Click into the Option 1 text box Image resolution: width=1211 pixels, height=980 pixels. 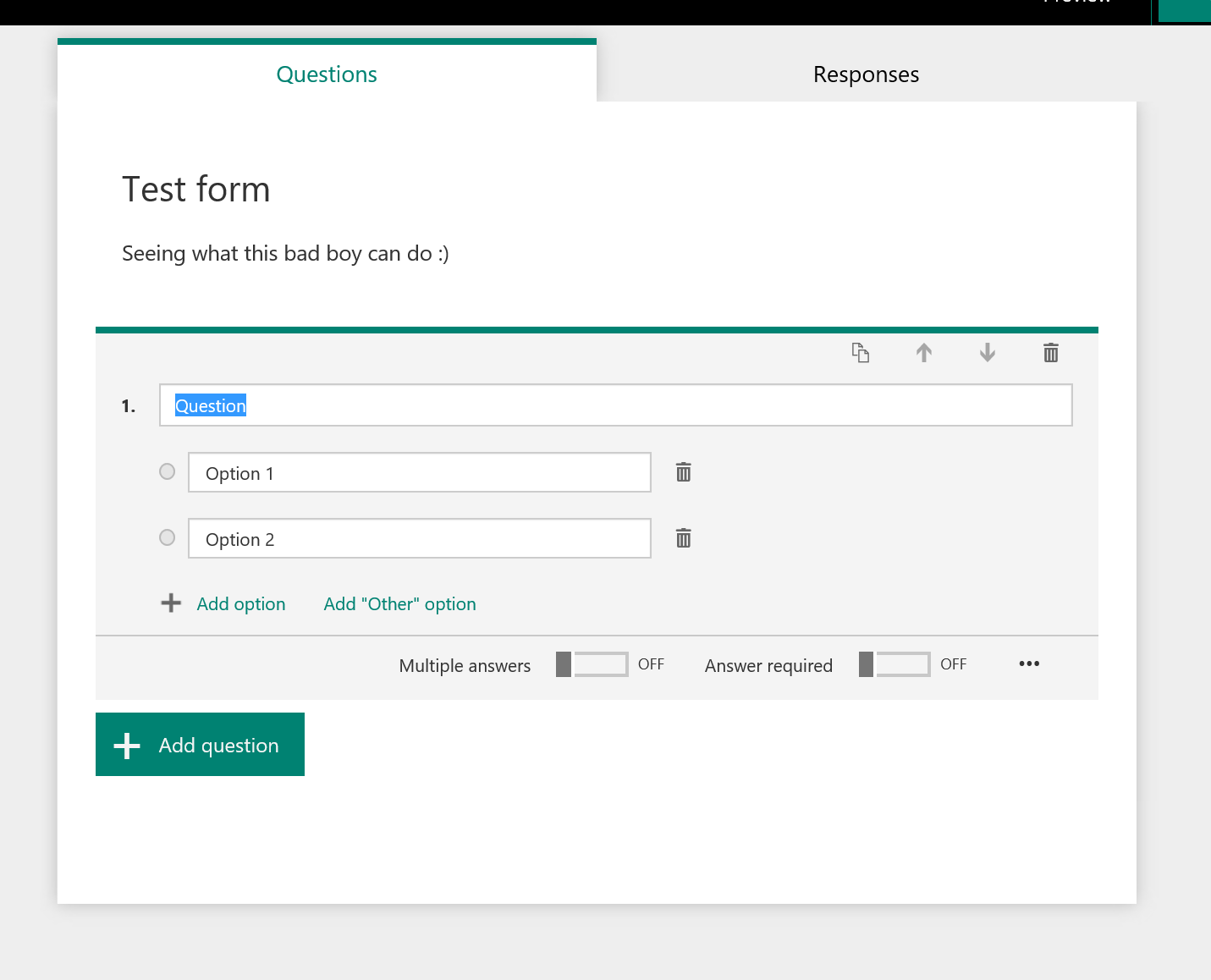(419, 473)
